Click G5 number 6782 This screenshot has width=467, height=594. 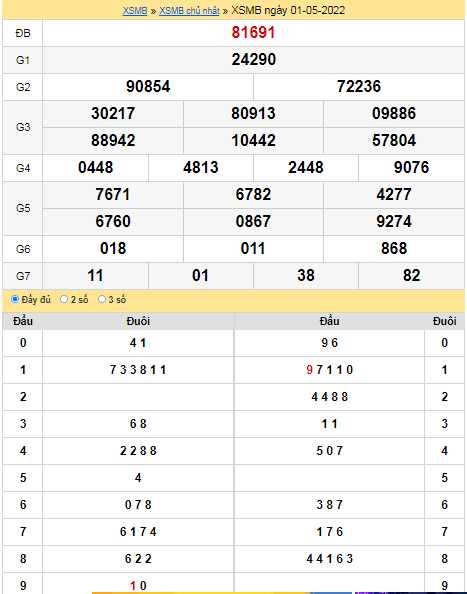(253, 194)
